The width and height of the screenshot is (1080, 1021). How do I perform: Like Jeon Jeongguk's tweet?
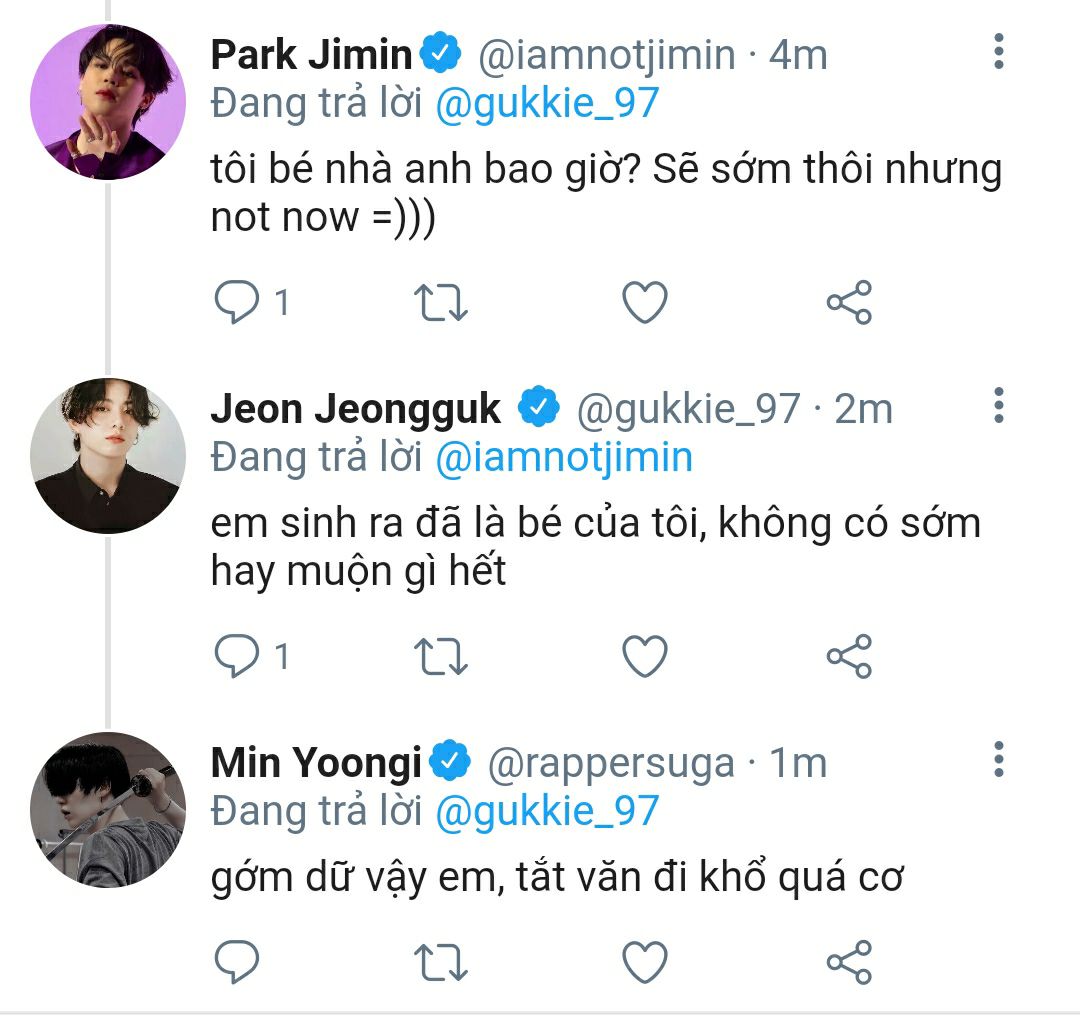645,656
